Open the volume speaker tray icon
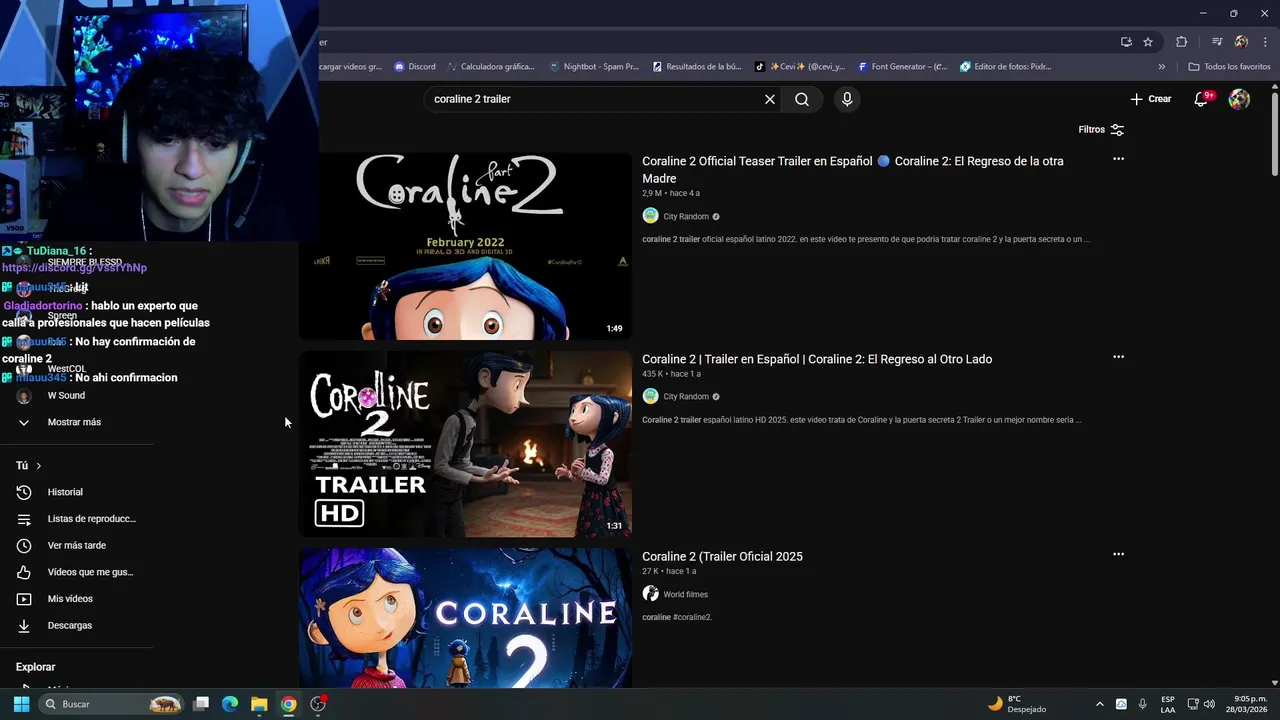 point(1209,704)
